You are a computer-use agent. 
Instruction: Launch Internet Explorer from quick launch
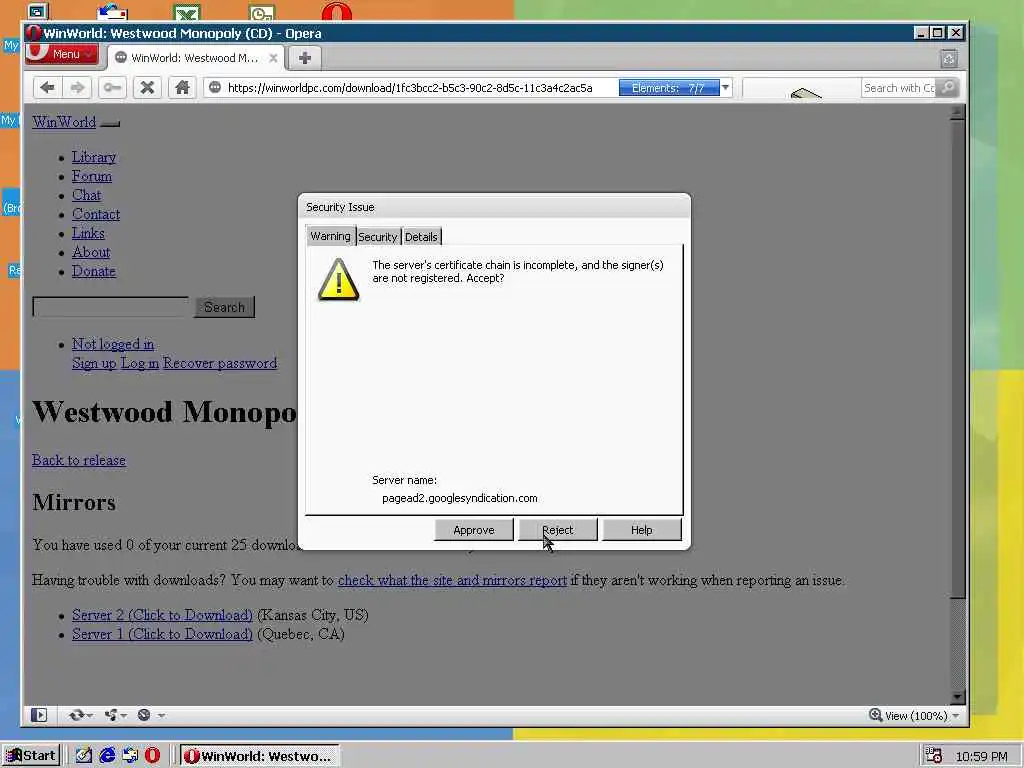[107, 756]
